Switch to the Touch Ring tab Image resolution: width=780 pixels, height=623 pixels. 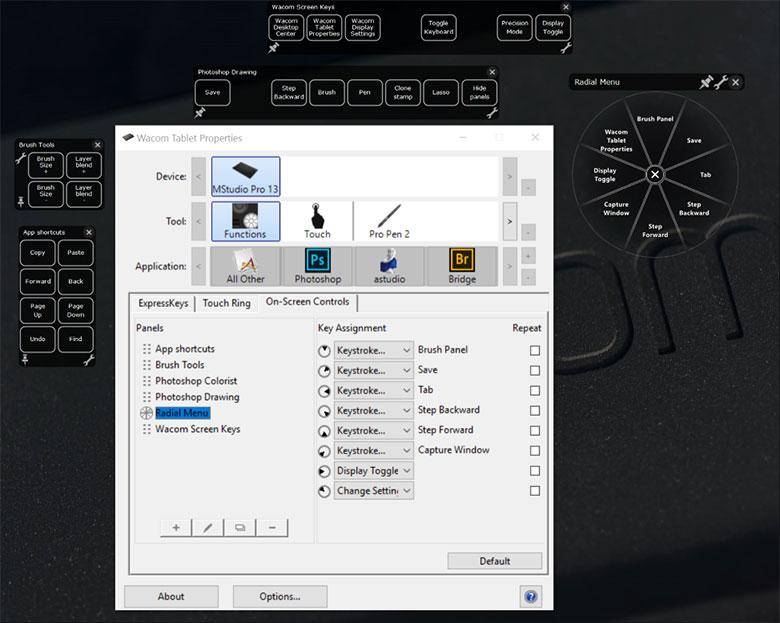pyautogui.click(x=226, y=303)
